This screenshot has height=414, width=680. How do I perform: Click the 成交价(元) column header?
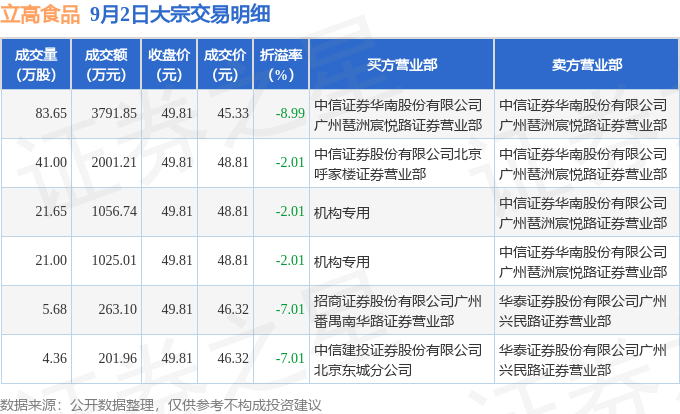225,65
